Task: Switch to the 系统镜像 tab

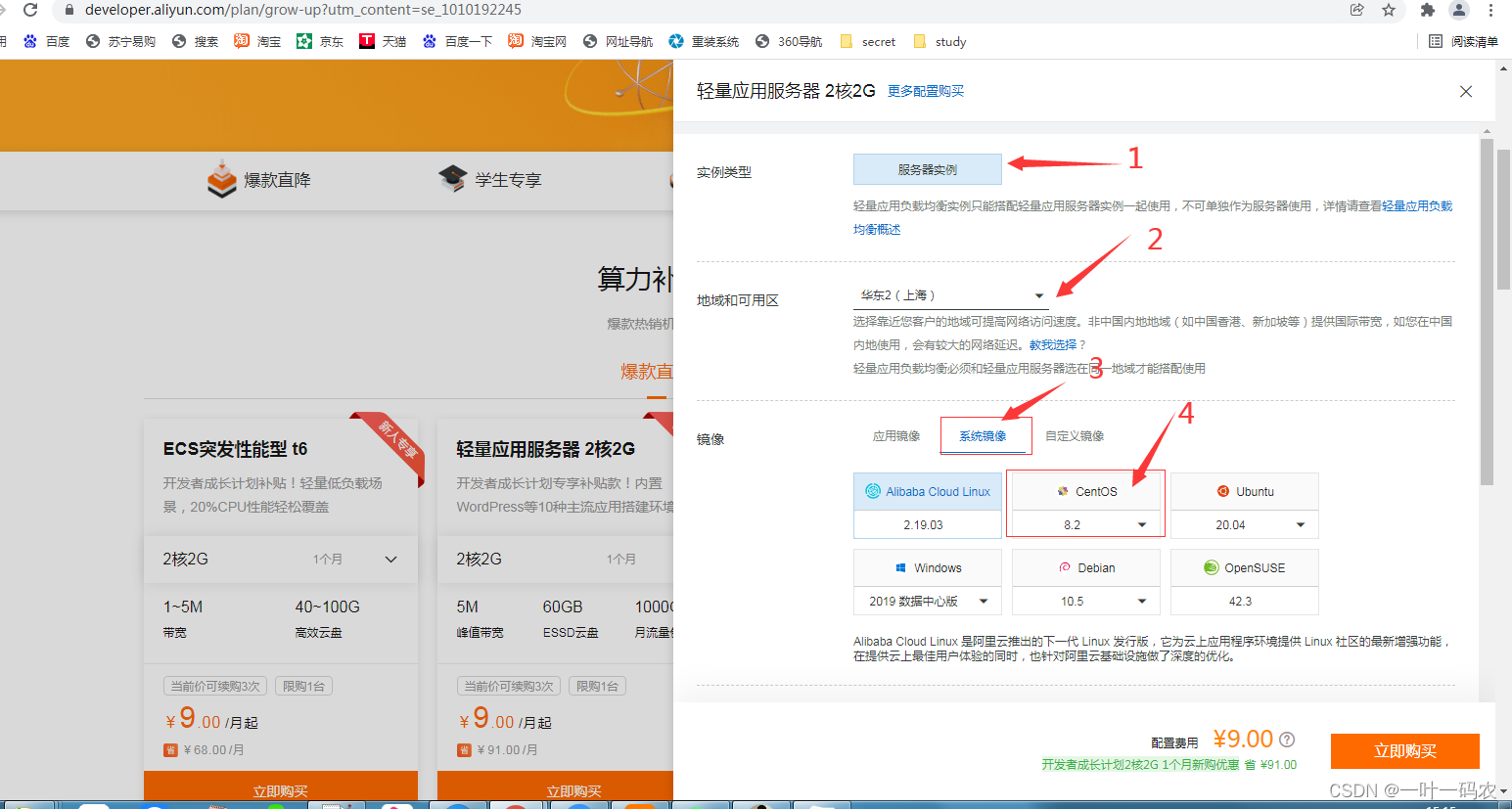Action: pos(983,435)
